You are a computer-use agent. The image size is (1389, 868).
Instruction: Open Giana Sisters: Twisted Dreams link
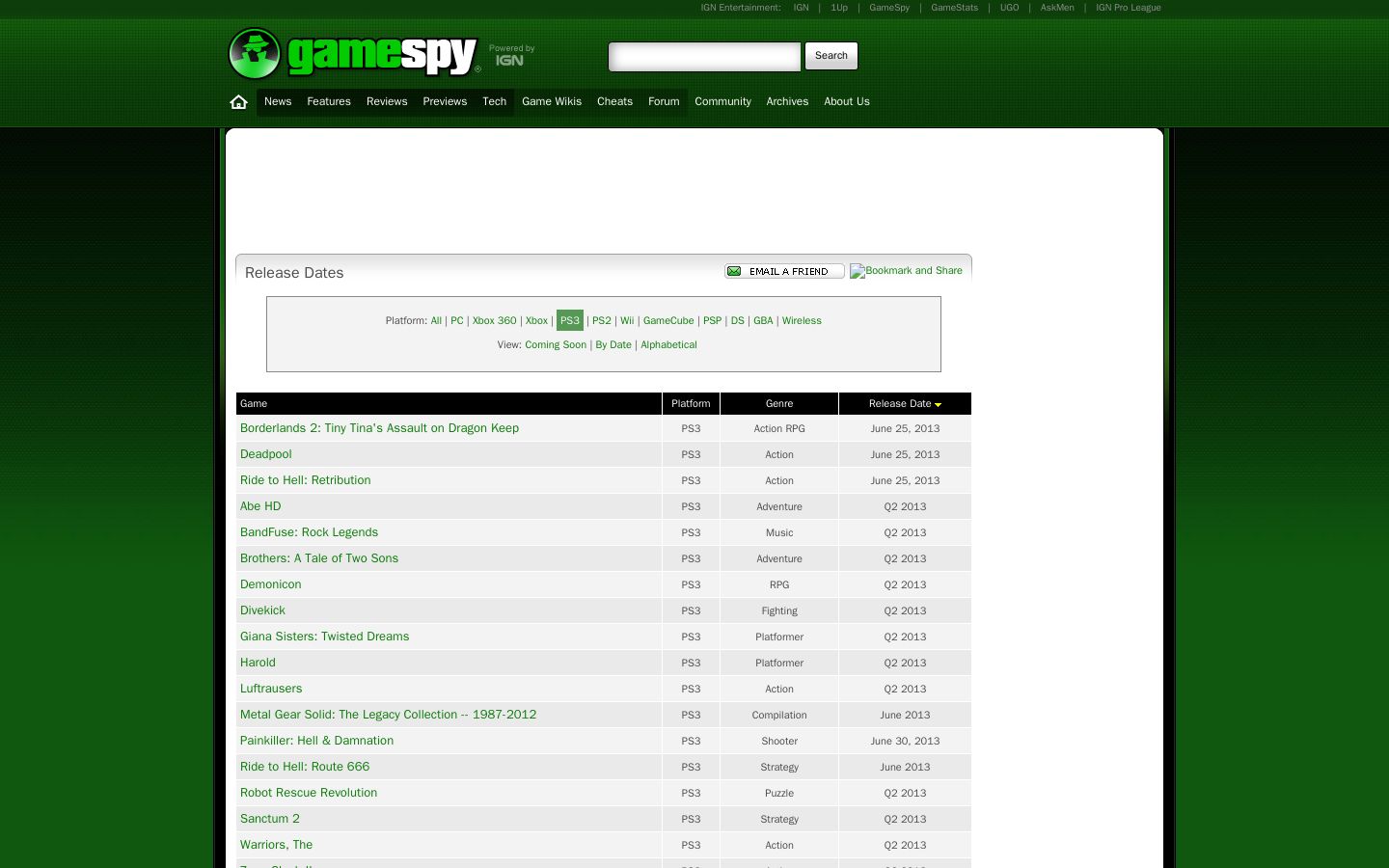point(324,637)
